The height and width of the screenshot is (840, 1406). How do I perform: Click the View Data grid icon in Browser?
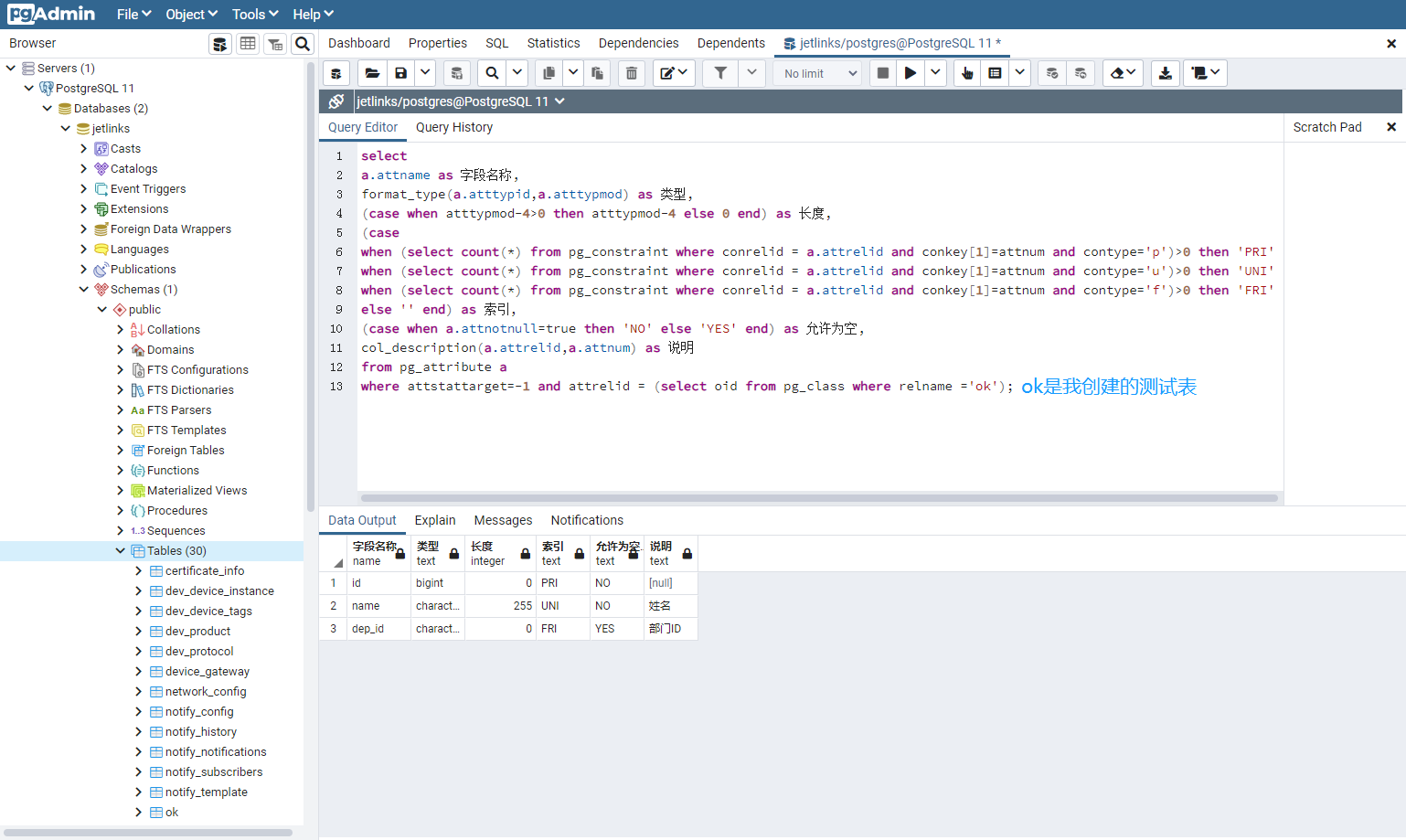coord(248,44)
